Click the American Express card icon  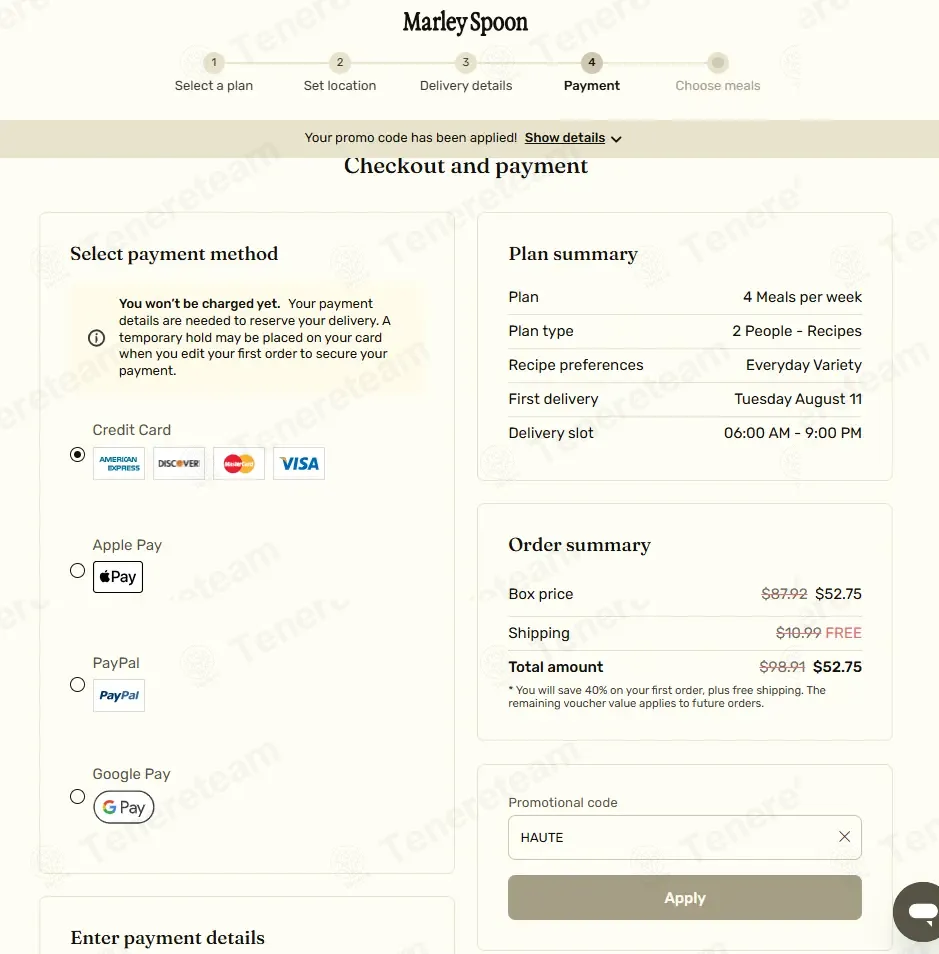pyautogui.click(x=119, y=464)
